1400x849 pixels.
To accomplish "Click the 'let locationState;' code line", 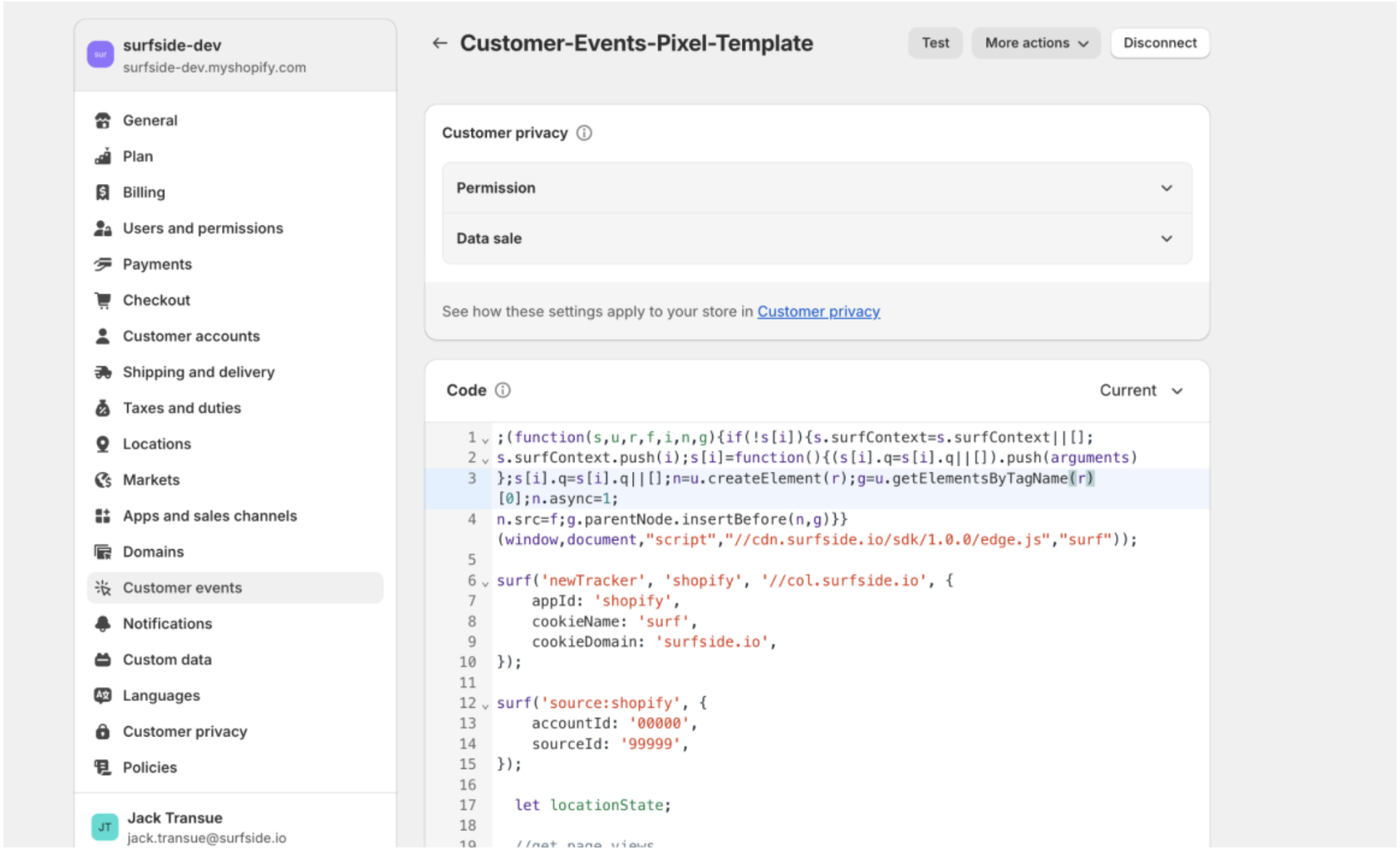I will (593, 805).
